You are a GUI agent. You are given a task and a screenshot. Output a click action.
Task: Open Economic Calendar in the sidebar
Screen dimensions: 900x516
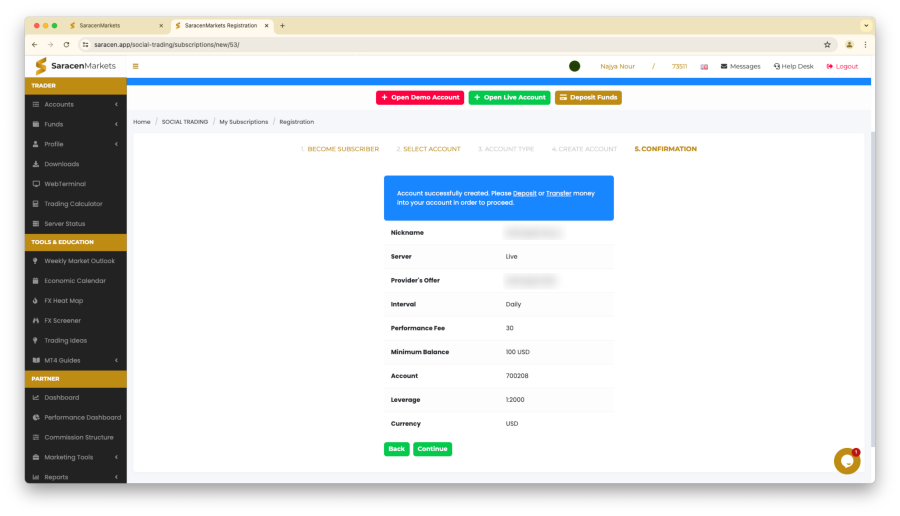(x=76, y=281)
